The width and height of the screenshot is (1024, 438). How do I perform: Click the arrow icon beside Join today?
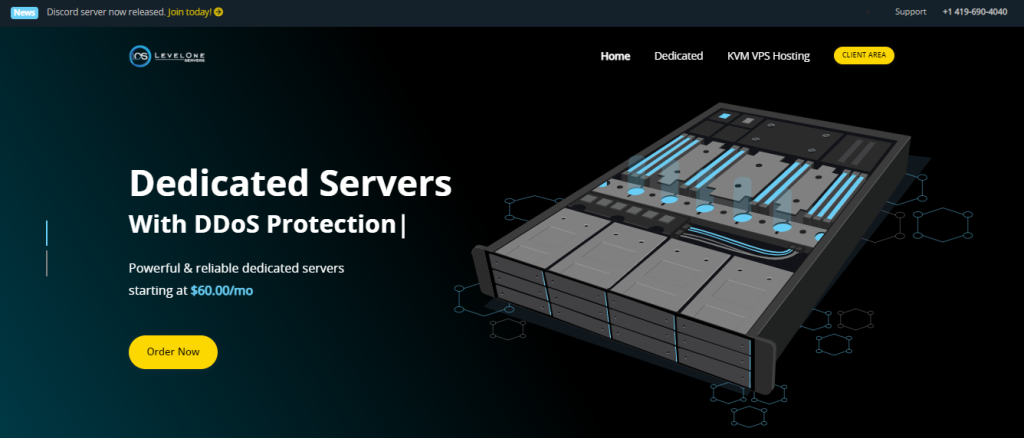[218, 12]
